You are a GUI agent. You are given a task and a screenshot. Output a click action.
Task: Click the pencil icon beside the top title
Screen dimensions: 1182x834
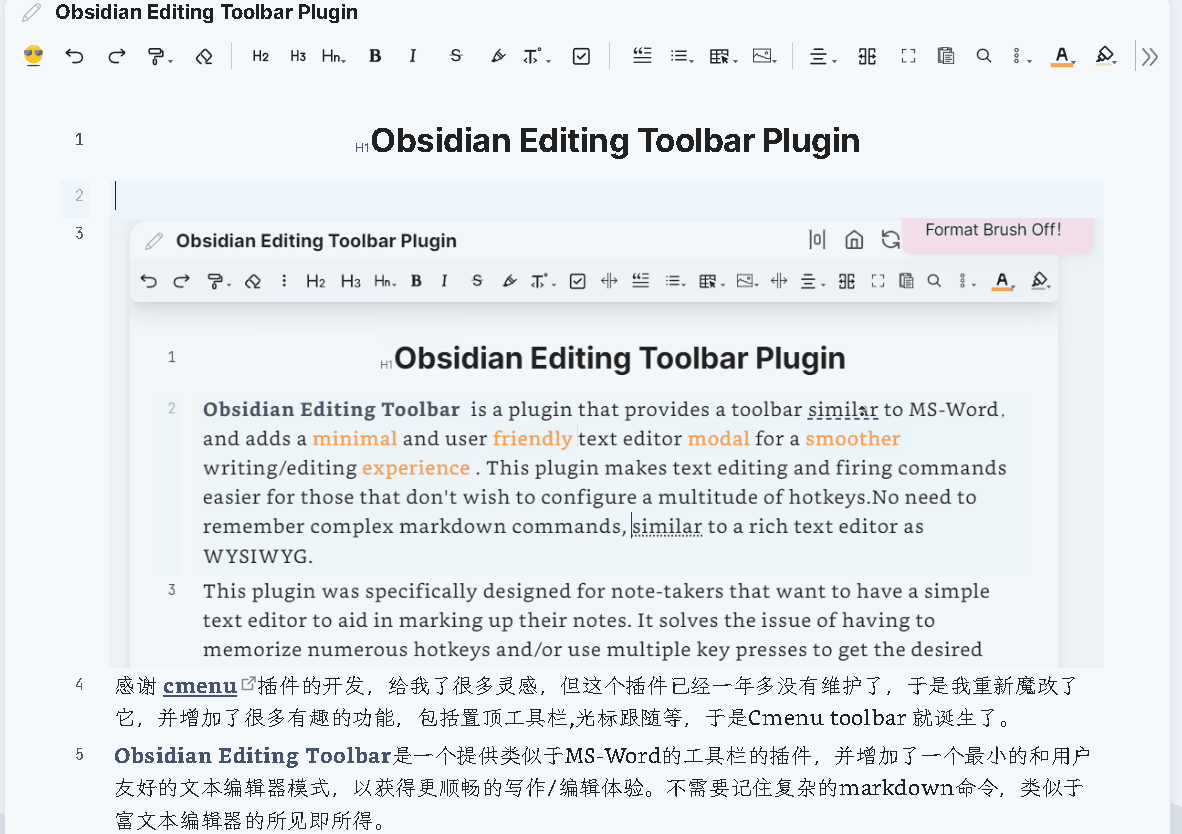pos(32,12)
